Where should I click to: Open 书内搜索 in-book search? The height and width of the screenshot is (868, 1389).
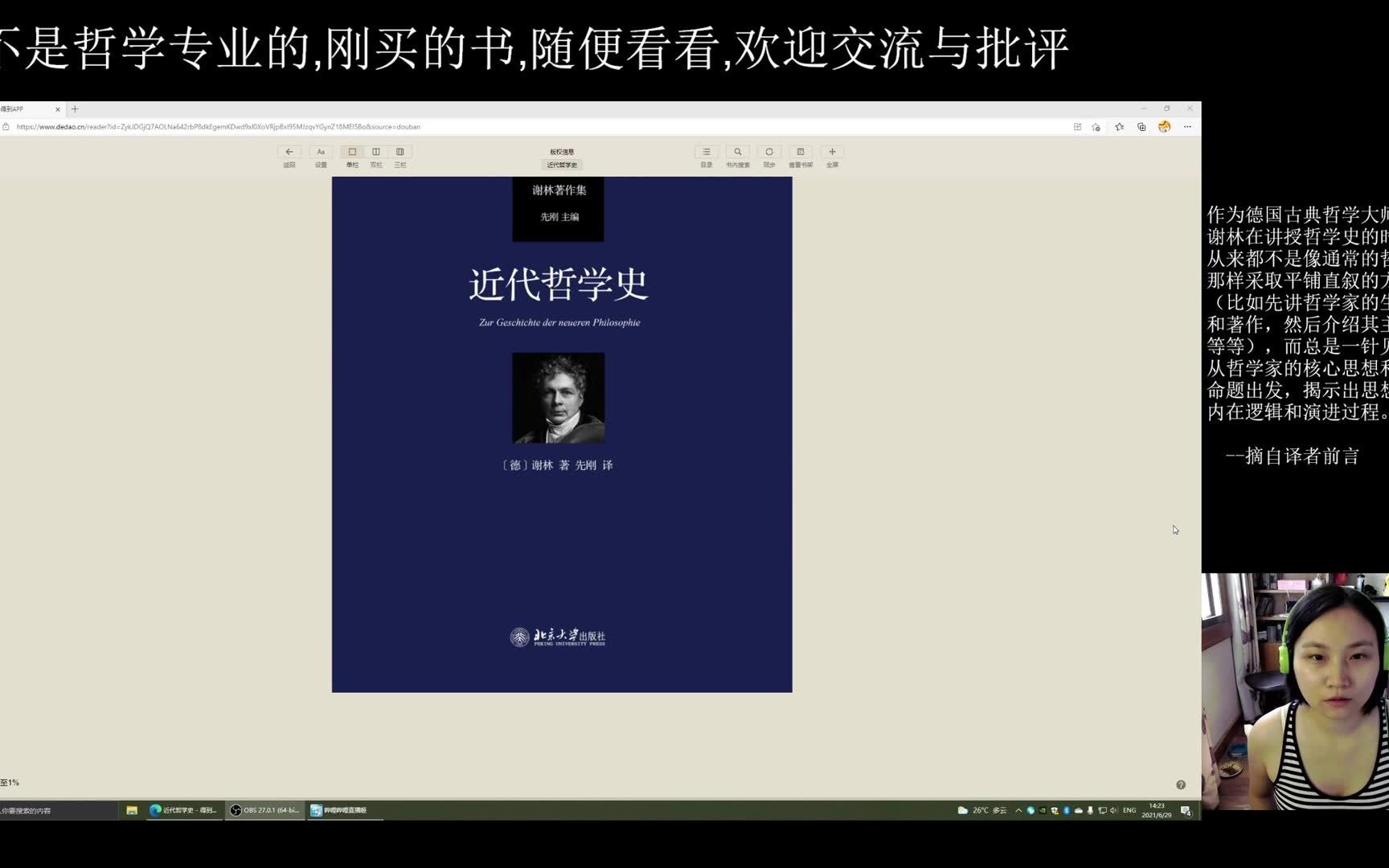pos(737,152)
